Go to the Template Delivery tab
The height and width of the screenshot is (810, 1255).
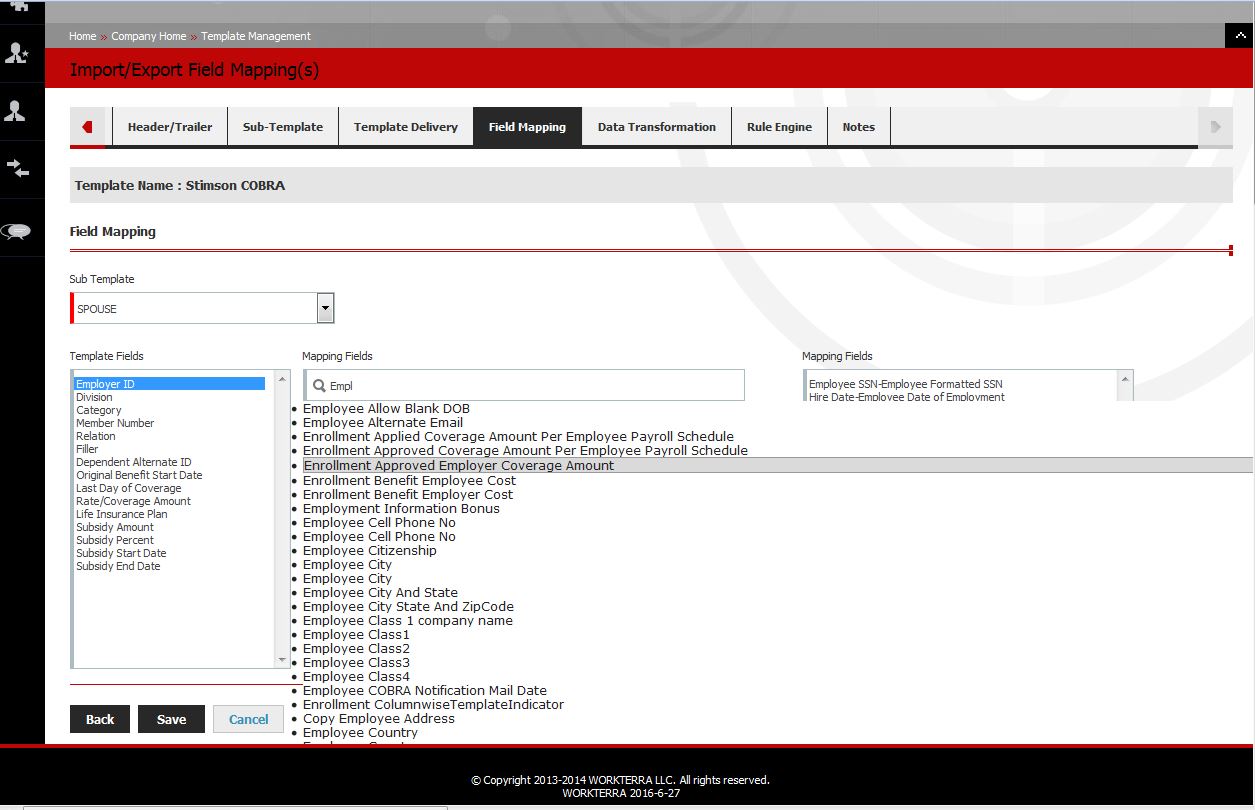click(405, 127)
